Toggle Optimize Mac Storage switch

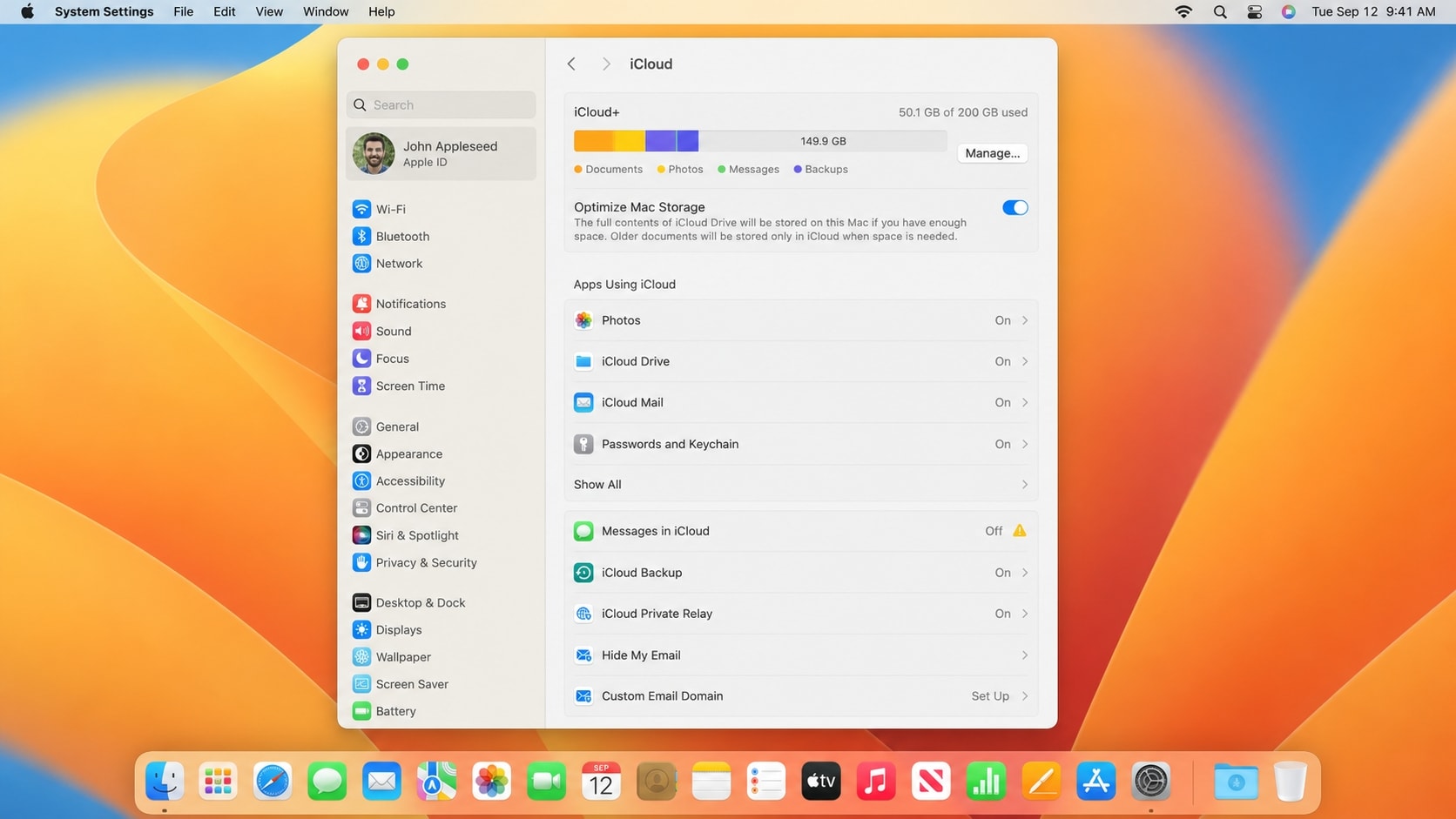1014,207
